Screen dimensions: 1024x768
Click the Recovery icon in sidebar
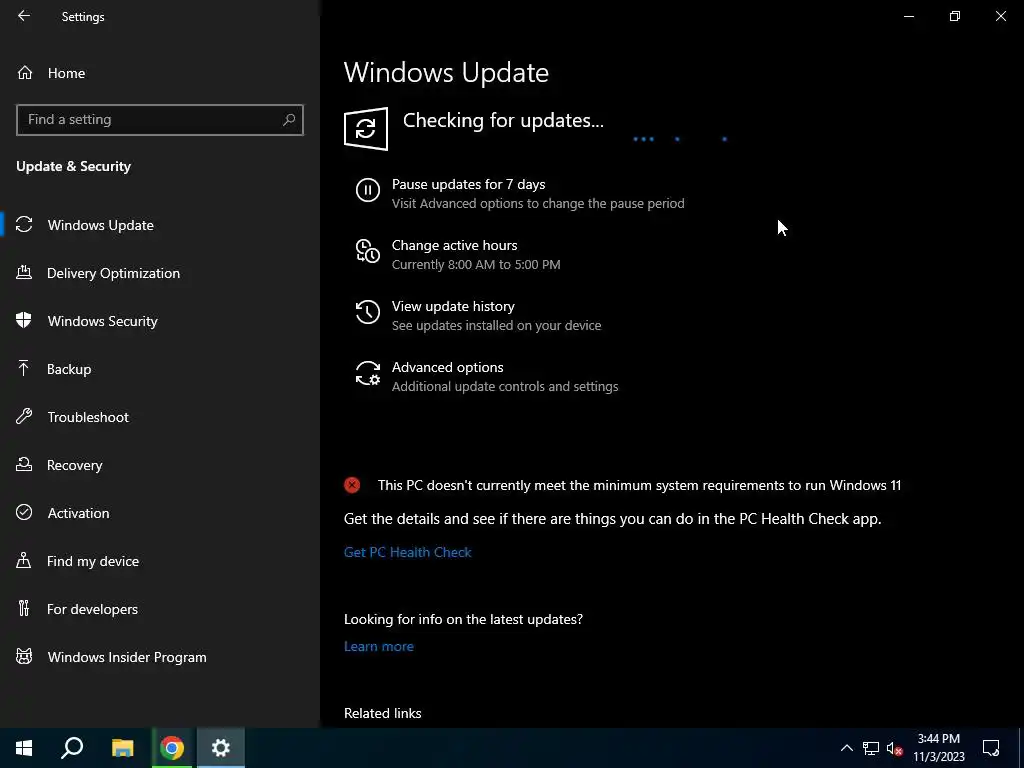coord(24,464)
